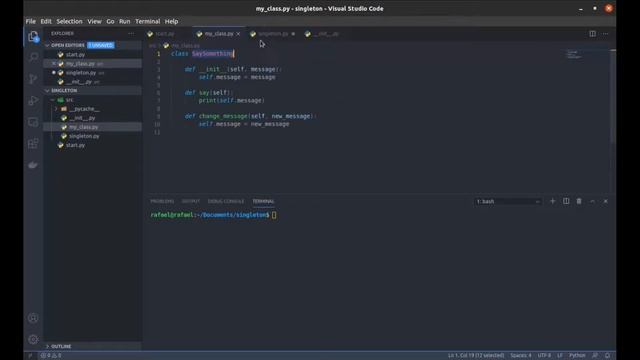Change language mode via Python status
Viewport: 640px width, 360px height.
click(577, 356)
